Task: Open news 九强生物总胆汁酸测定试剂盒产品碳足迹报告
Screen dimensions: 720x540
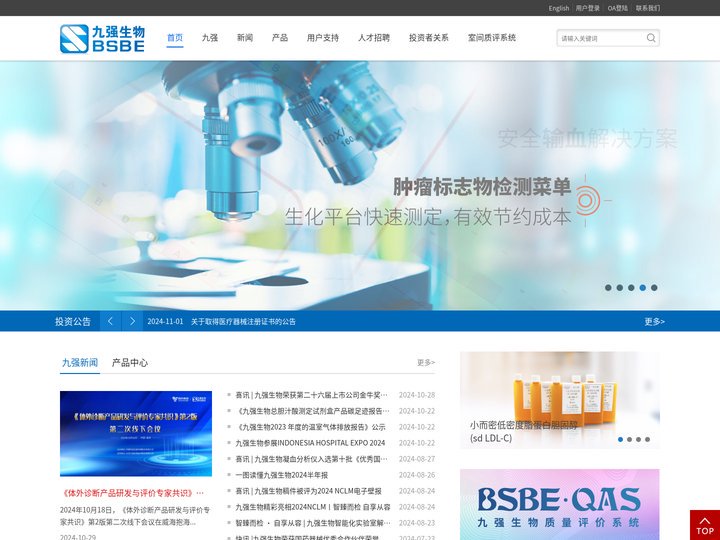Action: click(x=312, y=411)
